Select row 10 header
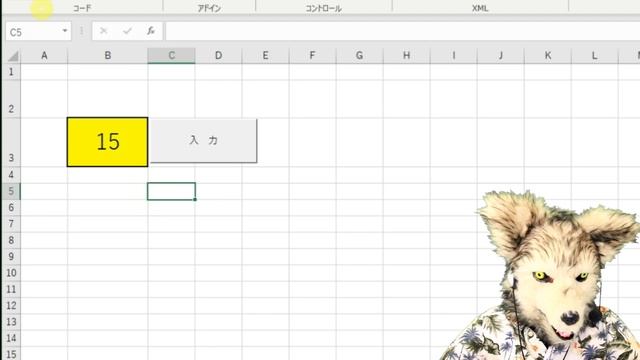640x360 pixels. tap(11, 273)
